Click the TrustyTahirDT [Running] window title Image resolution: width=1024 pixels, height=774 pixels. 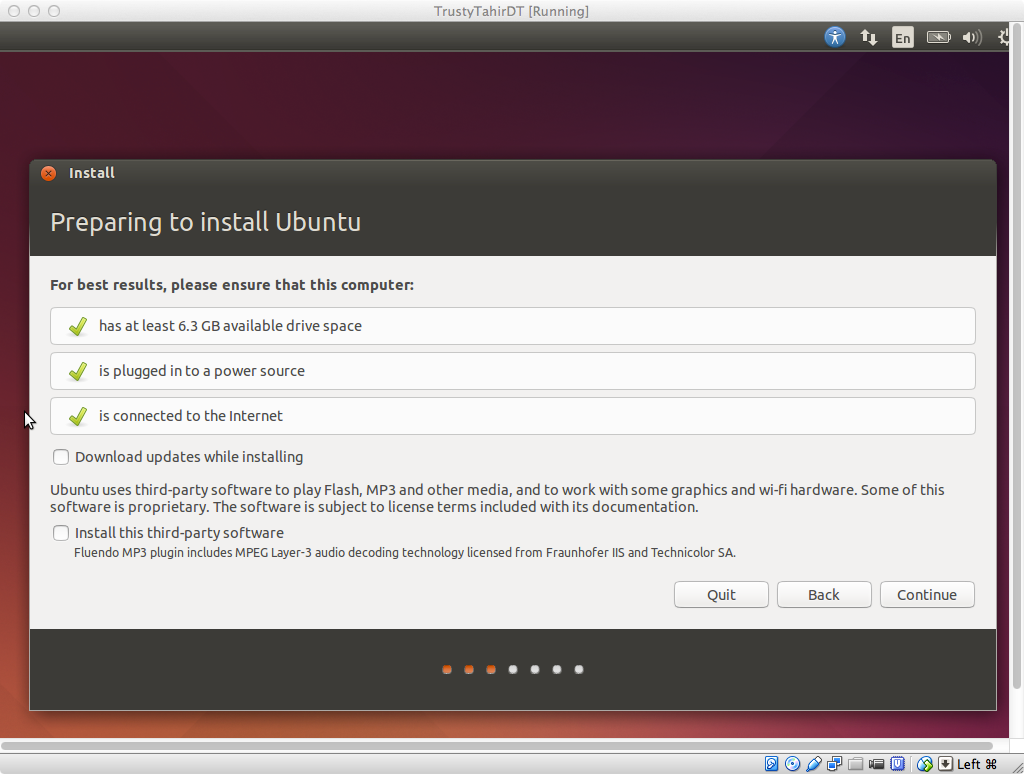click(511, 11)
